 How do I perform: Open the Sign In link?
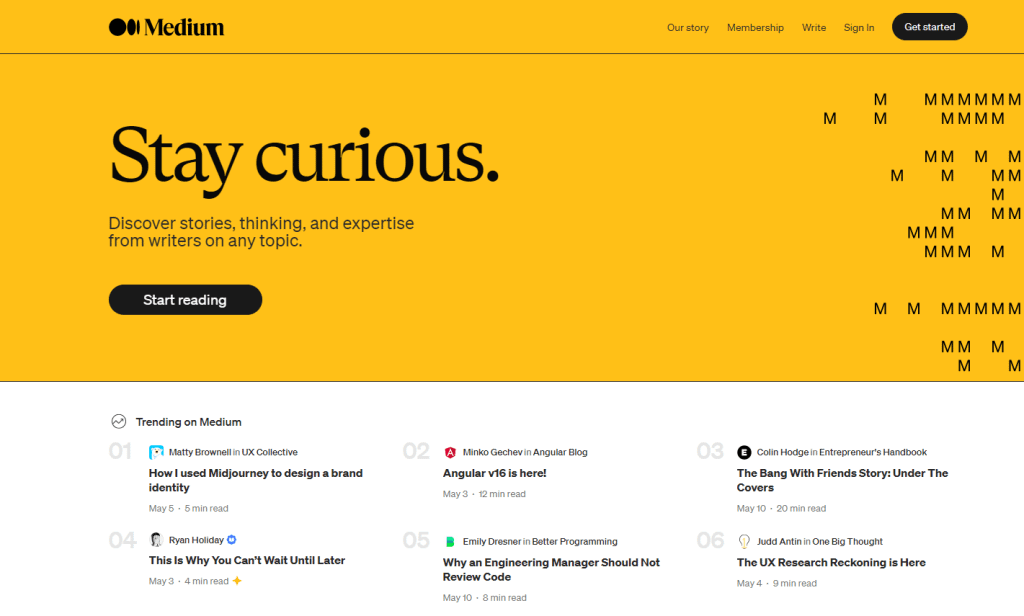[x=859, y=27]
